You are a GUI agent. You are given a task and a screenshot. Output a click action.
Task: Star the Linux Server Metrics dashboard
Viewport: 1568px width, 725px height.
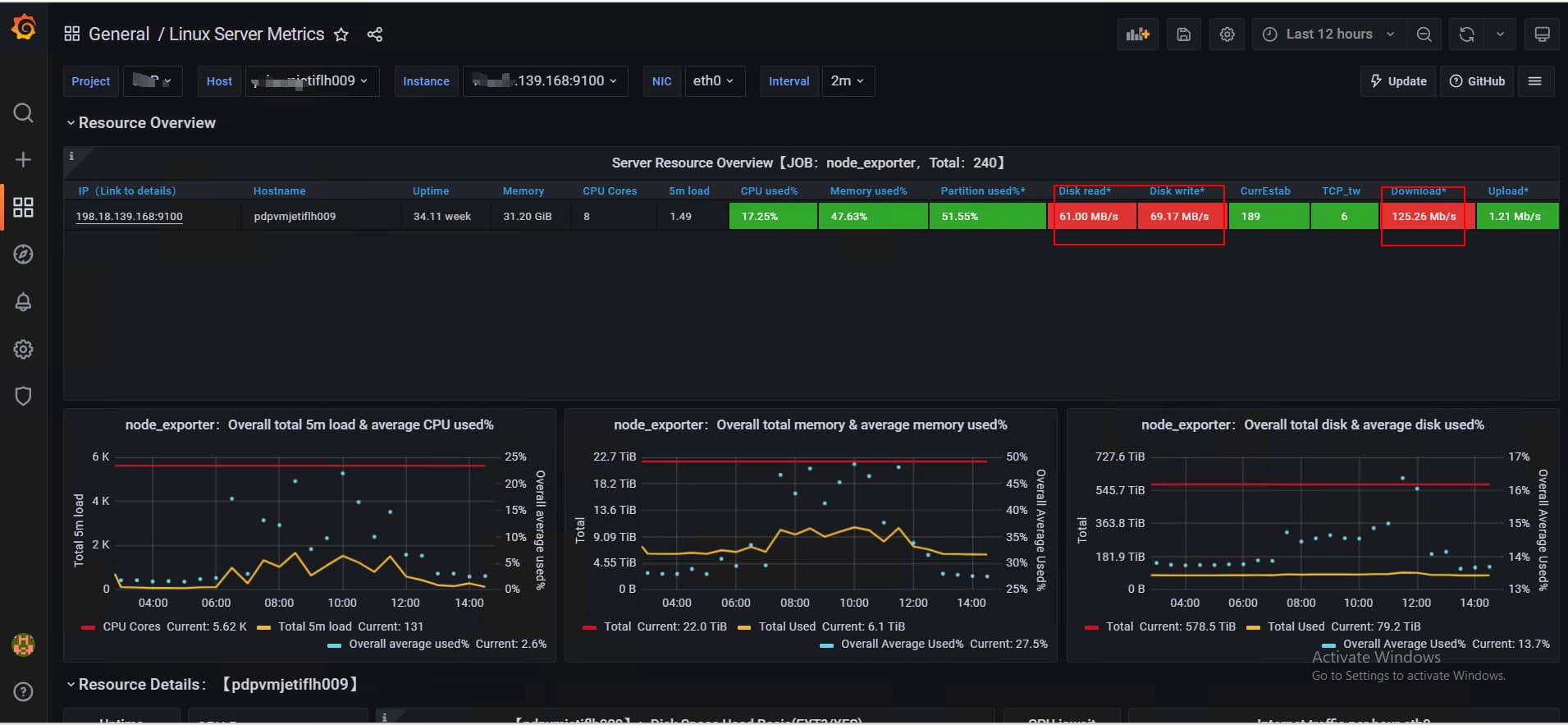click(x=341, y=34)
